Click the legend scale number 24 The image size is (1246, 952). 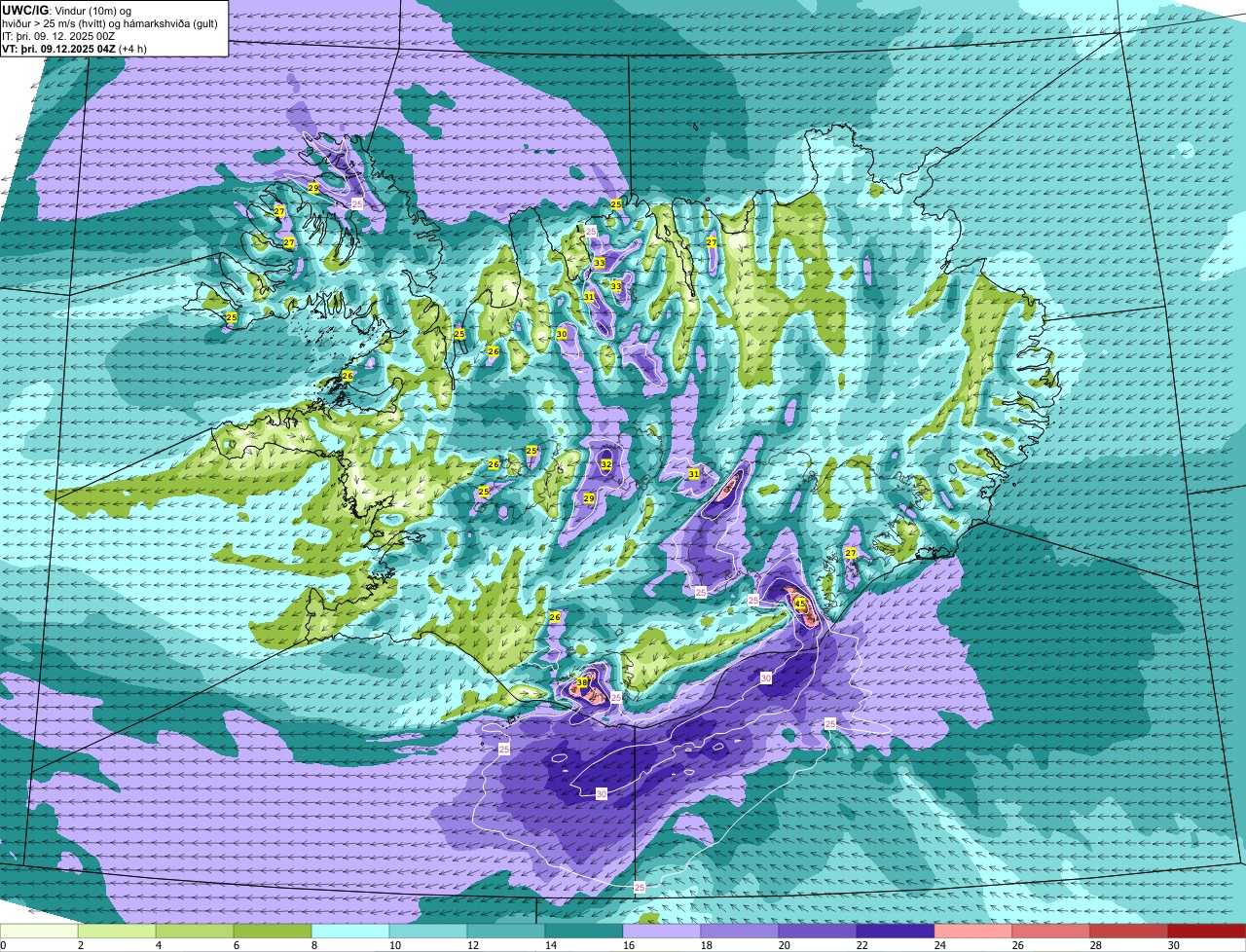[x=939, y=945]
